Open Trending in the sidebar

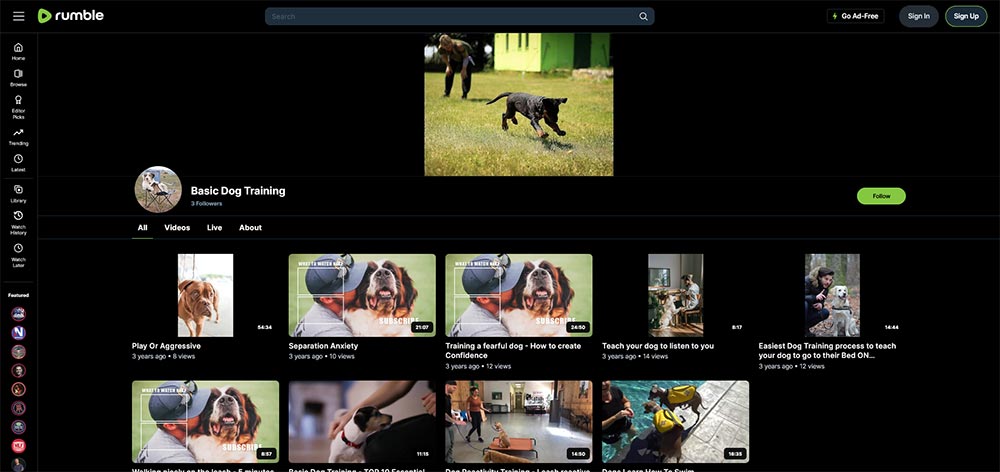(x=18, y=136)
